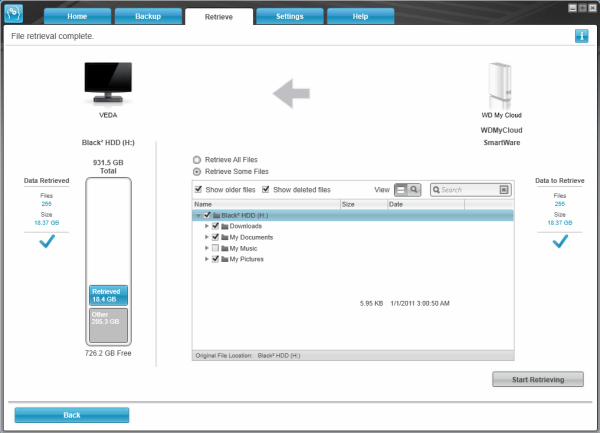The width and height of the screenshot is (600, 433).
Task: Click the Data to Retrieve 255 files value
Action: pyautogui.click(x=560, y=204)
